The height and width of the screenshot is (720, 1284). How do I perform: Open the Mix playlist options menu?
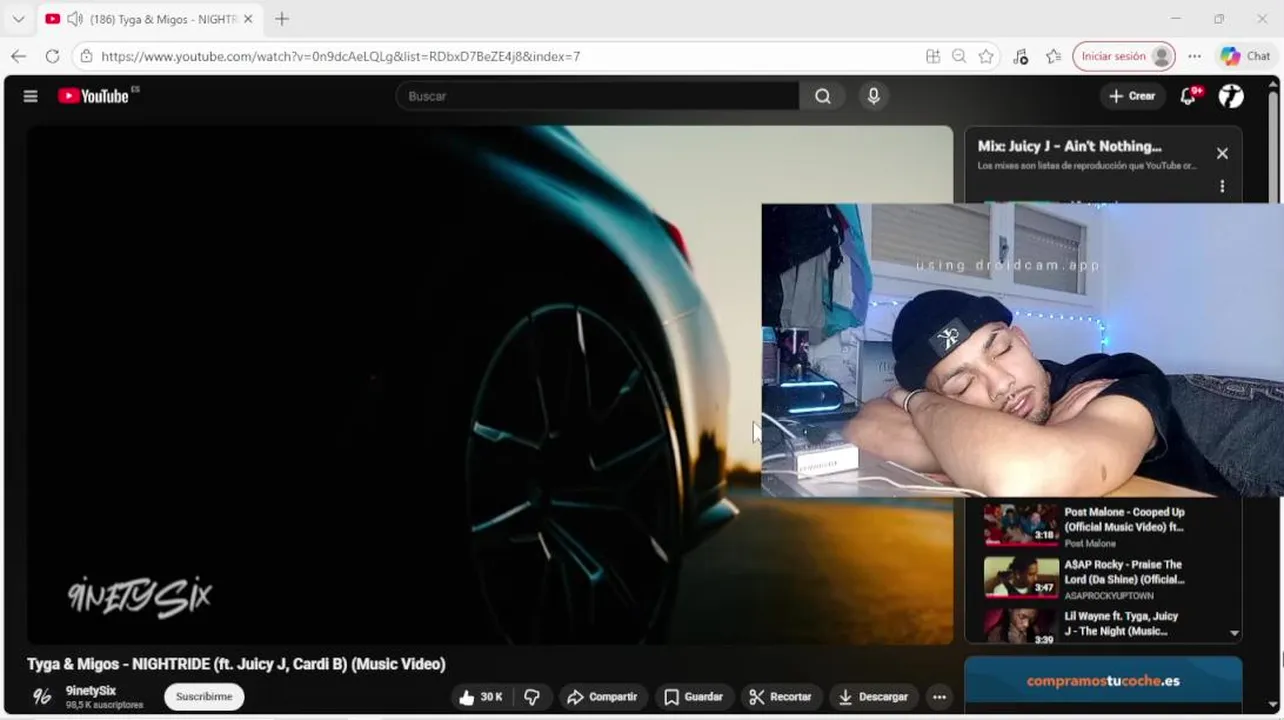coord(1222,186)
